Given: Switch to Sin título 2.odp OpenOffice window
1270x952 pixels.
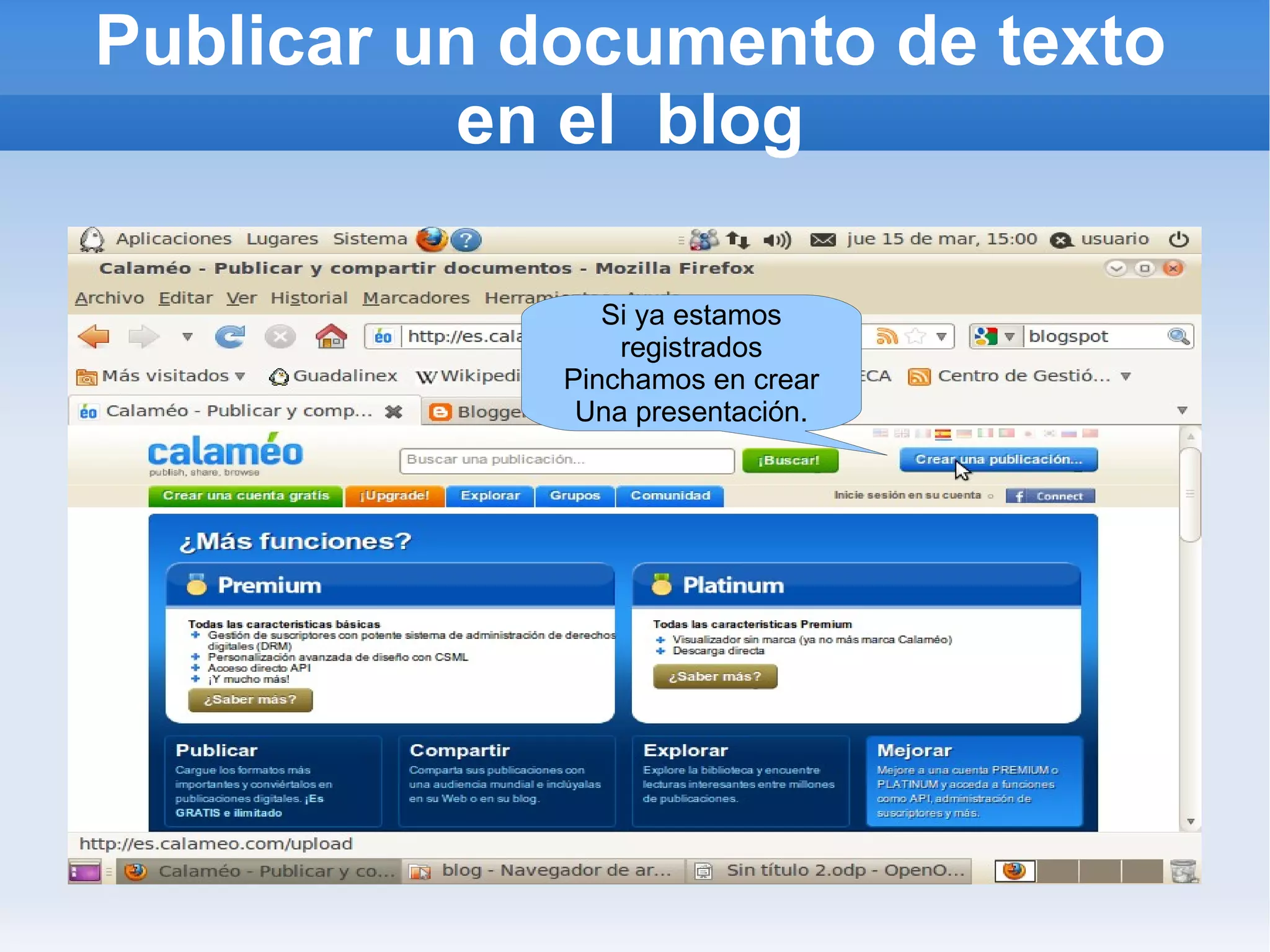Looking at the screenshot, I should tap(830, 871).
